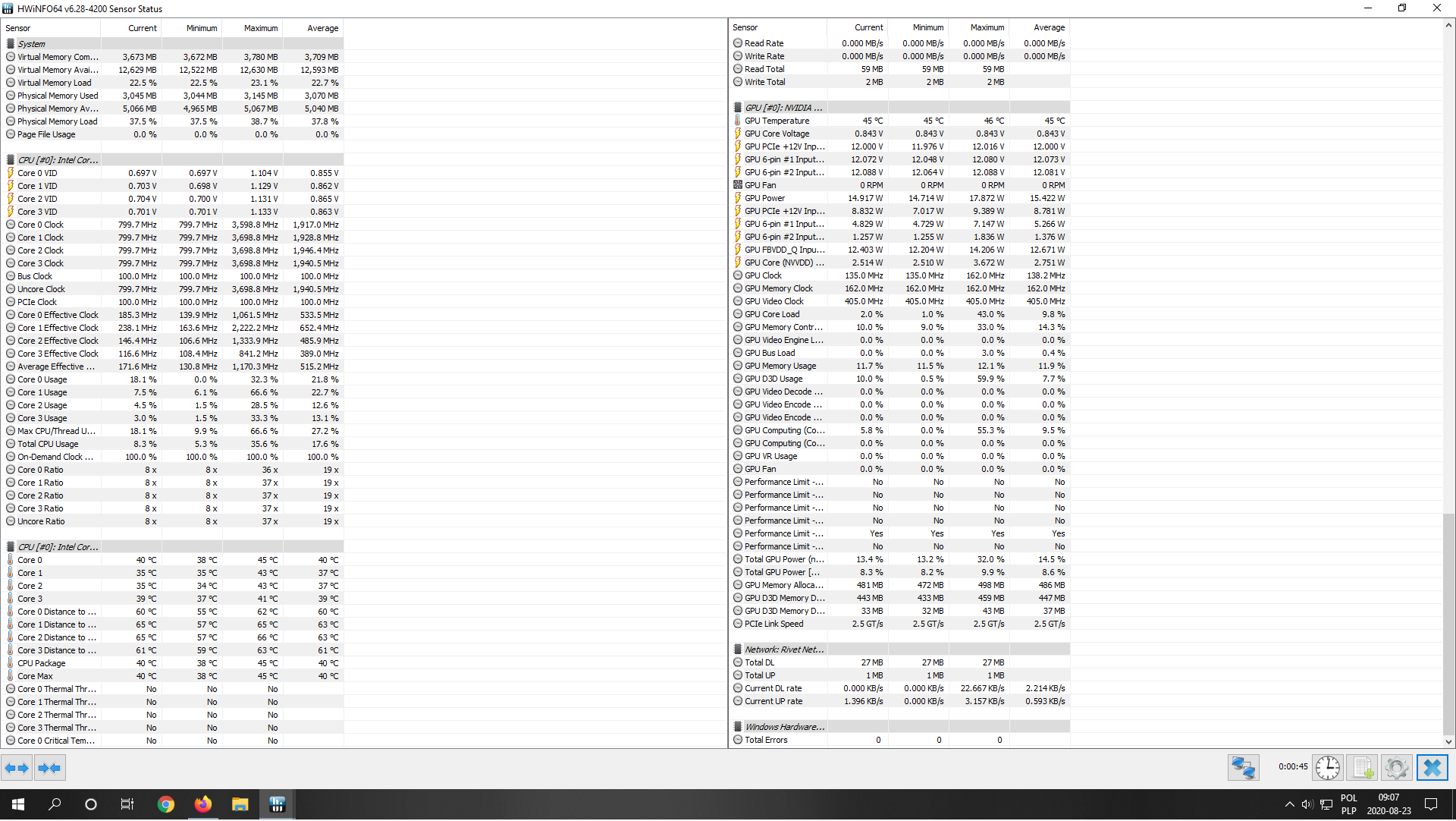
Task: Select the Core 0 Clock row
Action: [173, 225]
